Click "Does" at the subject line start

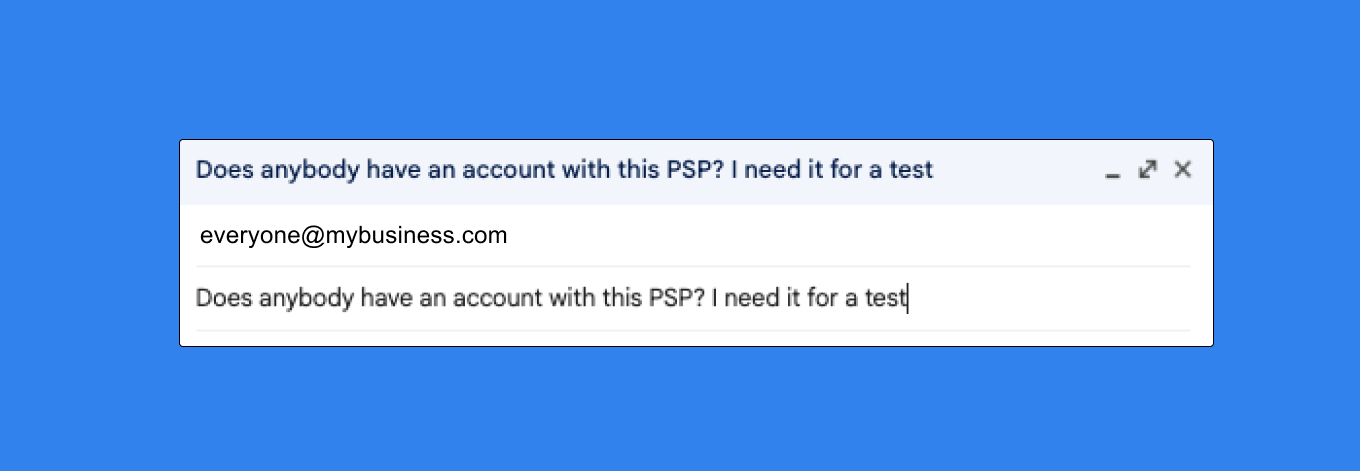[x=217, y=298]
